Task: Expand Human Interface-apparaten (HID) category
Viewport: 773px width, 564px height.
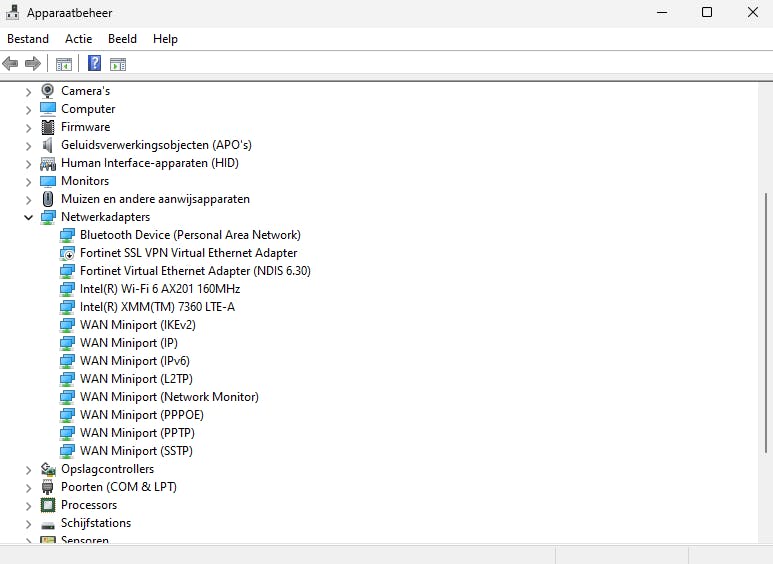Action: pos(29,164)
